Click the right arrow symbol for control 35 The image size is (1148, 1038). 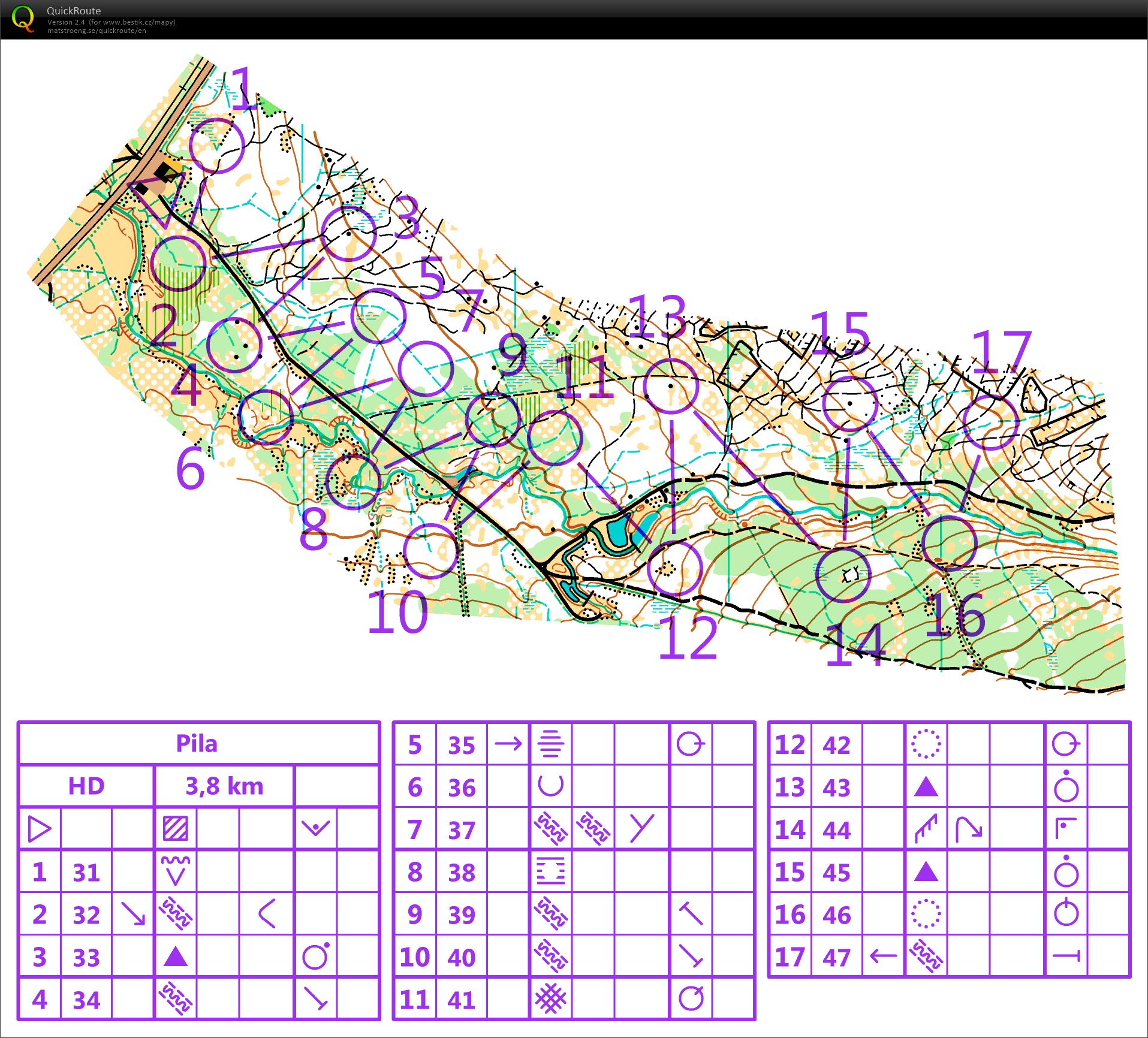pos(508,744)
